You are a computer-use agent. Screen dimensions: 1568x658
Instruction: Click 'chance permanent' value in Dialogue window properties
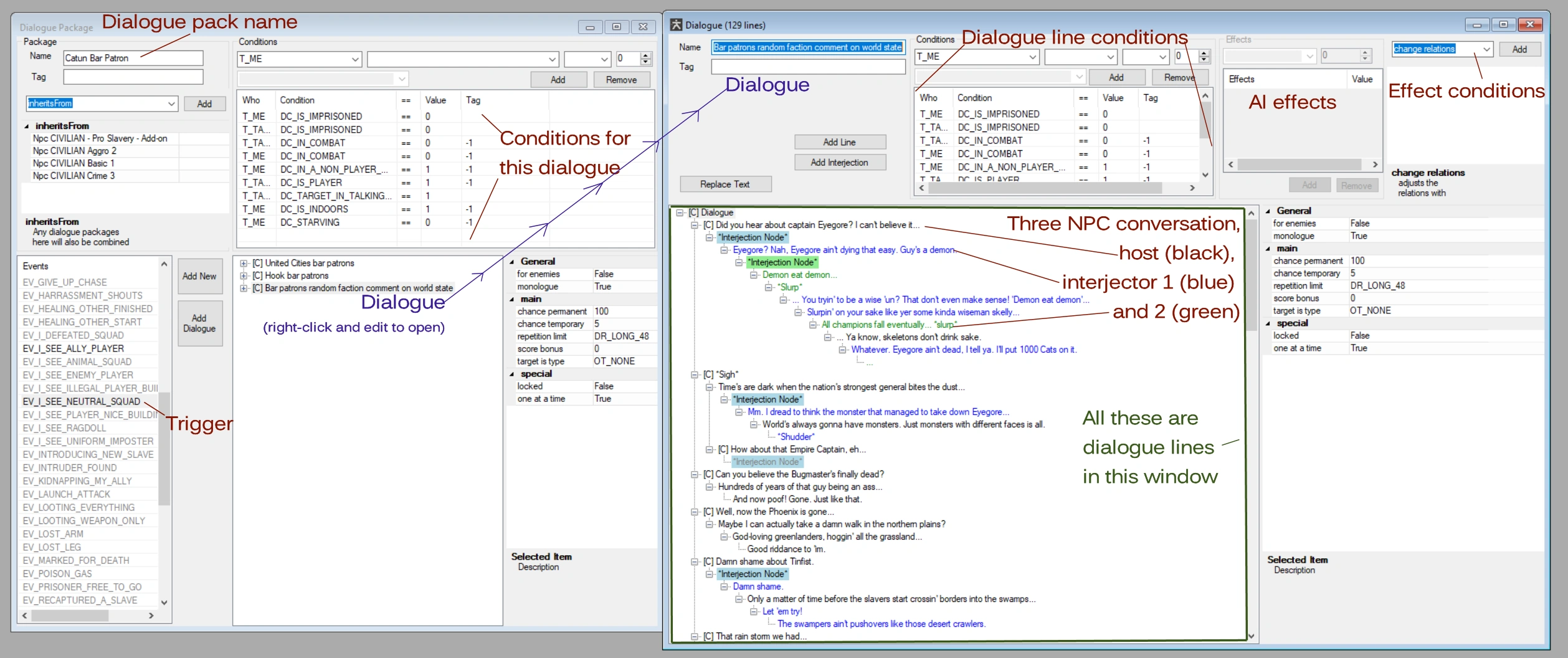(1358, 261)
